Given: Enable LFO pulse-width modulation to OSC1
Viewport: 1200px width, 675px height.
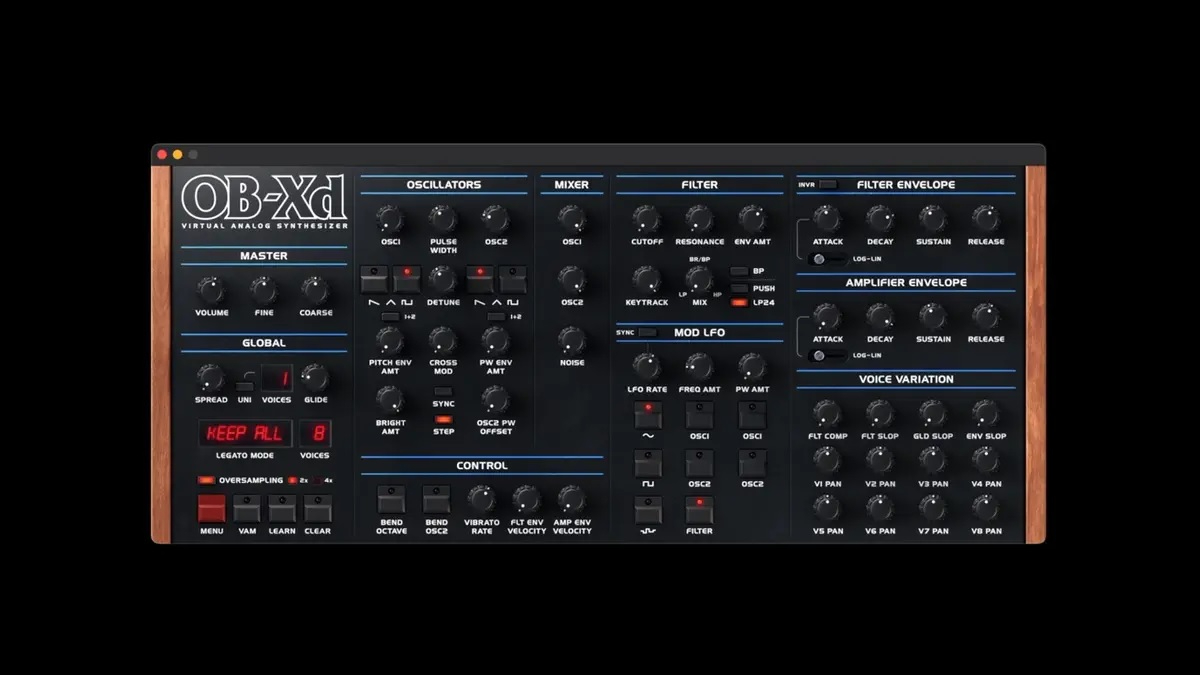Looking at the screenshot, I should click(x=752, y=415).
